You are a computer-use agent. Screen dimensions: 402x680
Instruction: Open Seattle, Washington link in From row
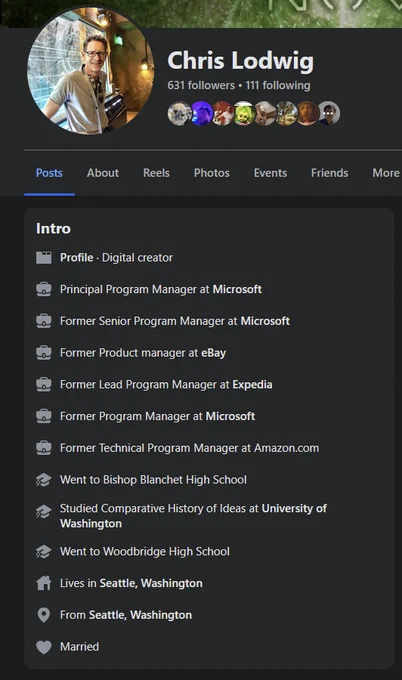(x=140, y=615)
